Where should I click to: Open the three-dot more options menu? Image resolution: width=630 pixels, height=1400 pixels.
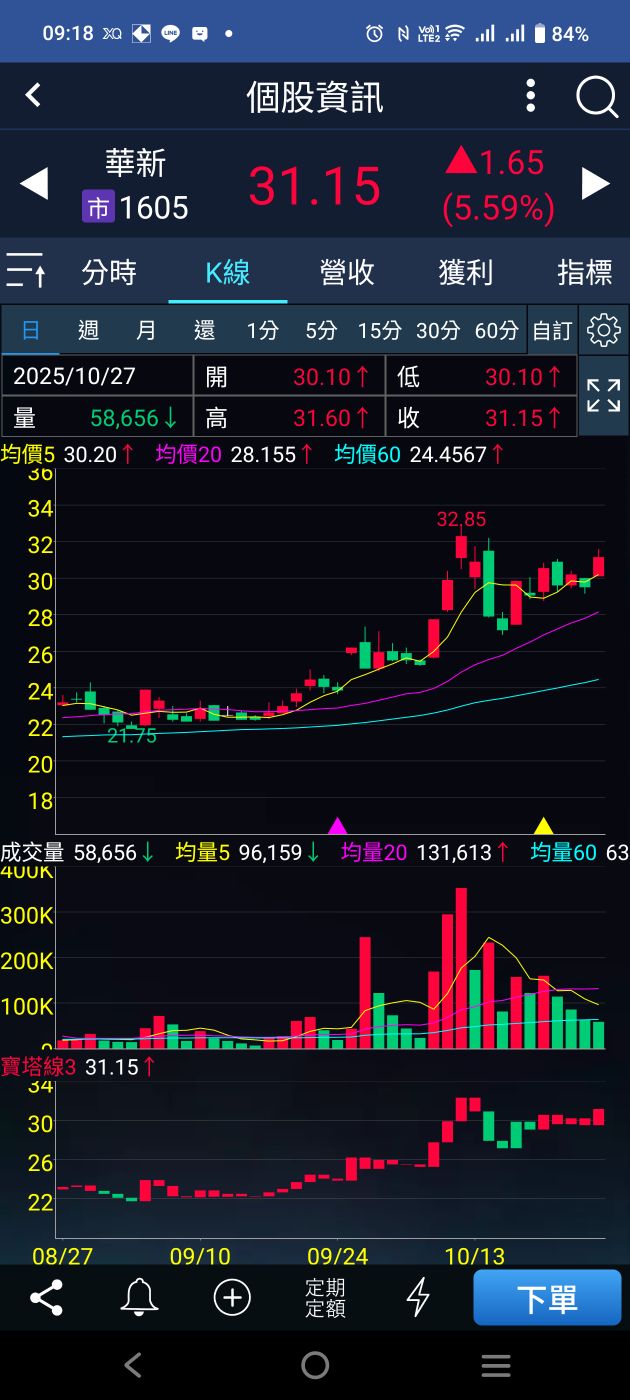[531, 96]
